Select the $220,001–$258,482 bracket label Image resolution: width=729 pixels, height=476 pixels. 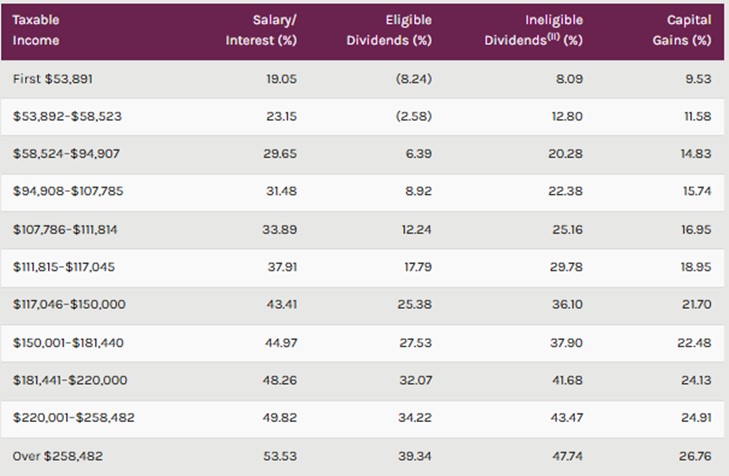72,418
